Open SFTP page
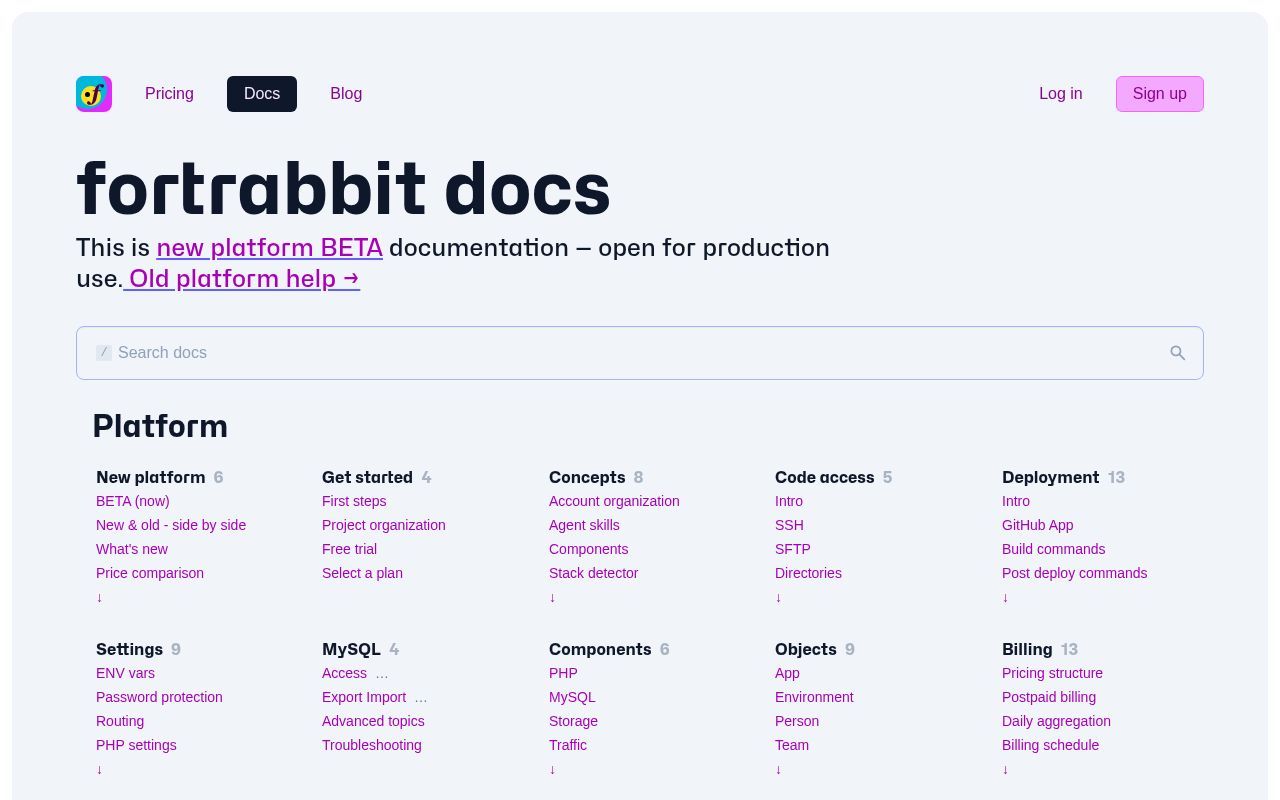 pyautogui.click(x=793, y=549)
